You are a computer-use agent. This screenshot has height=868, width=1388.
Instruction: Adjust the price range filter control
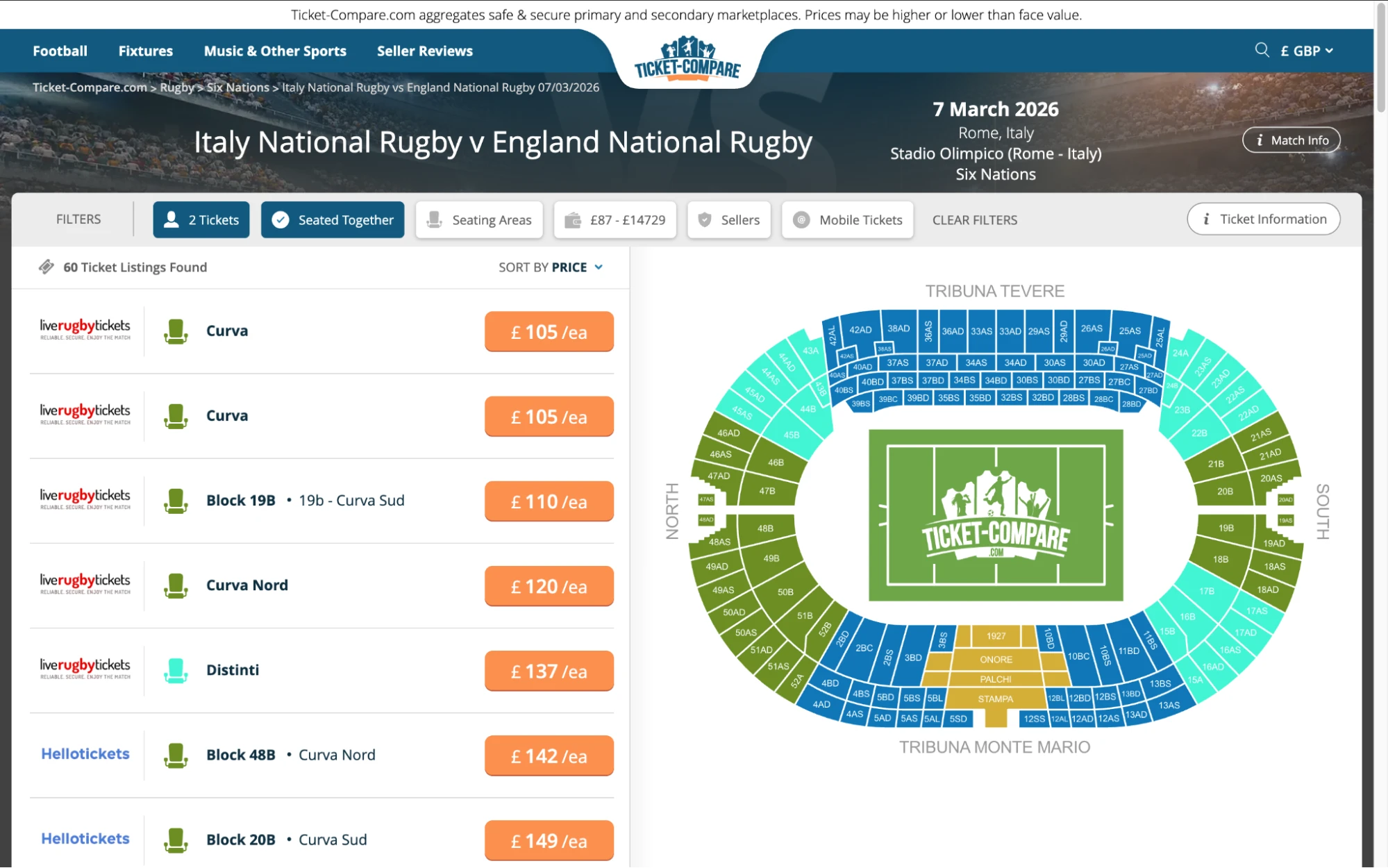614,219
